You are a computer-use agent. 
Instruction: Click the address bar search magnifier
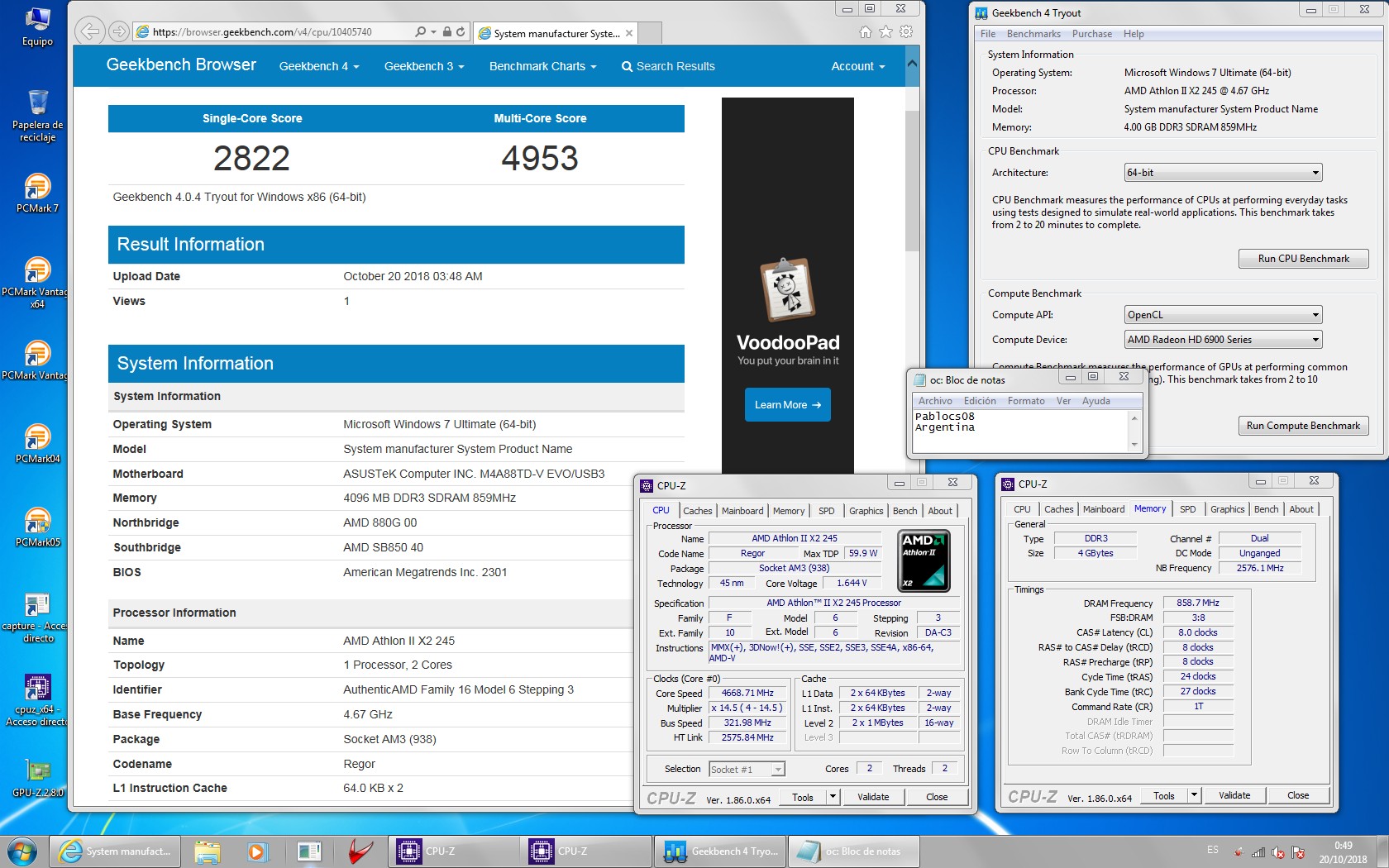tap(421, 32)
